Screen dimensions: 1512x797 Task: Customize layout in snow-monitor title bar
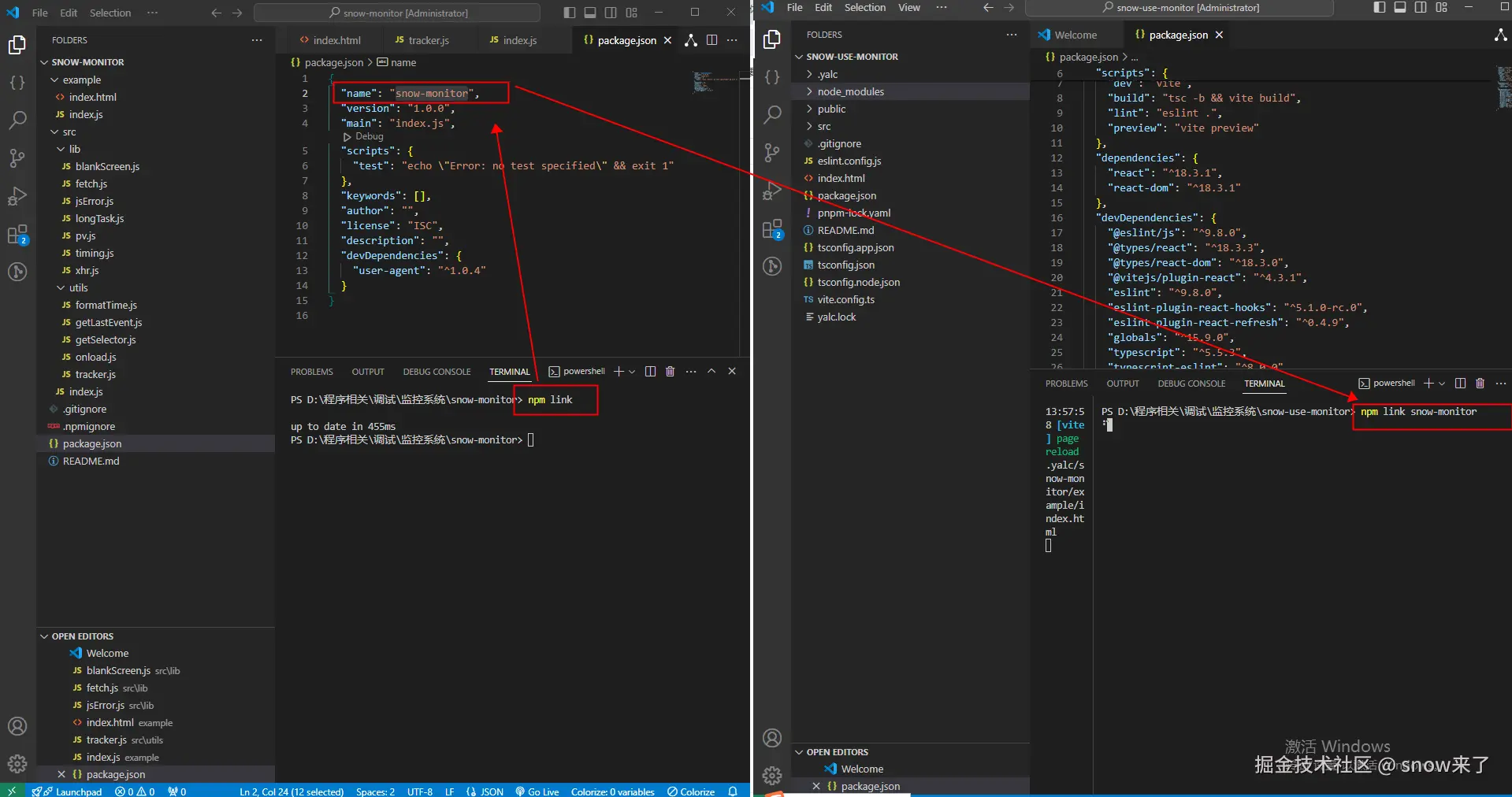tap(632, 13)
